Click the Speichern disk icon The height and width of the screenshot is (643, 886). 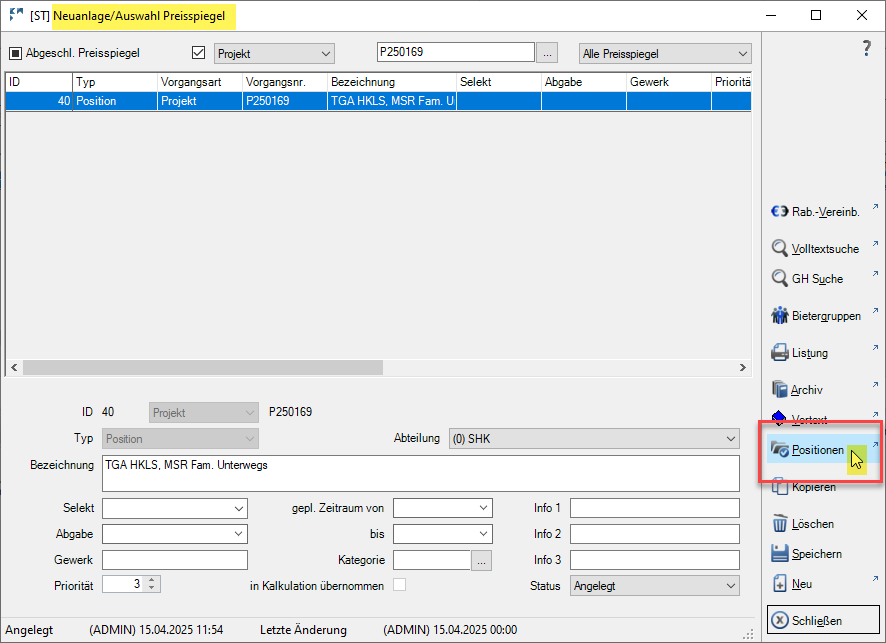pyautogui.click(x=780, y=554)
